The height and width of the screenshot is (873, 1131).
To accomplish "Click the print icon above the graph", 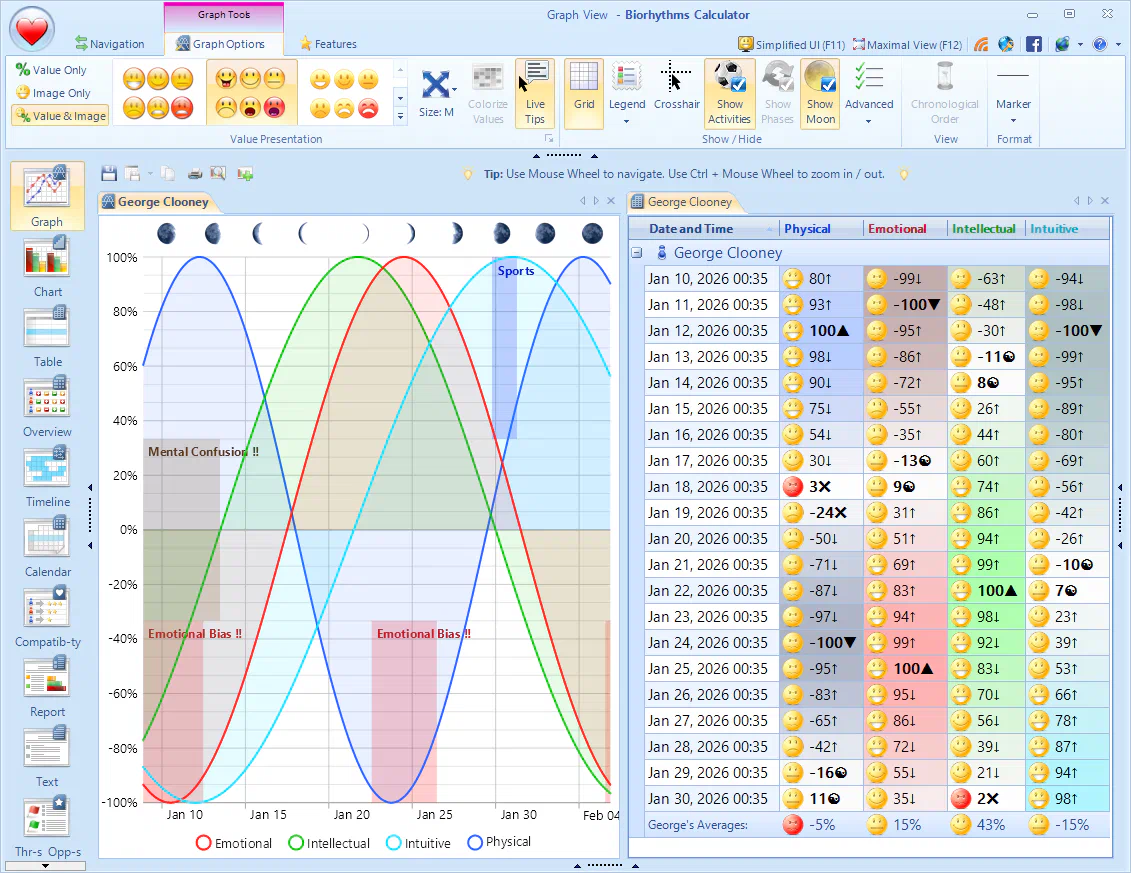I will point(196,173).
